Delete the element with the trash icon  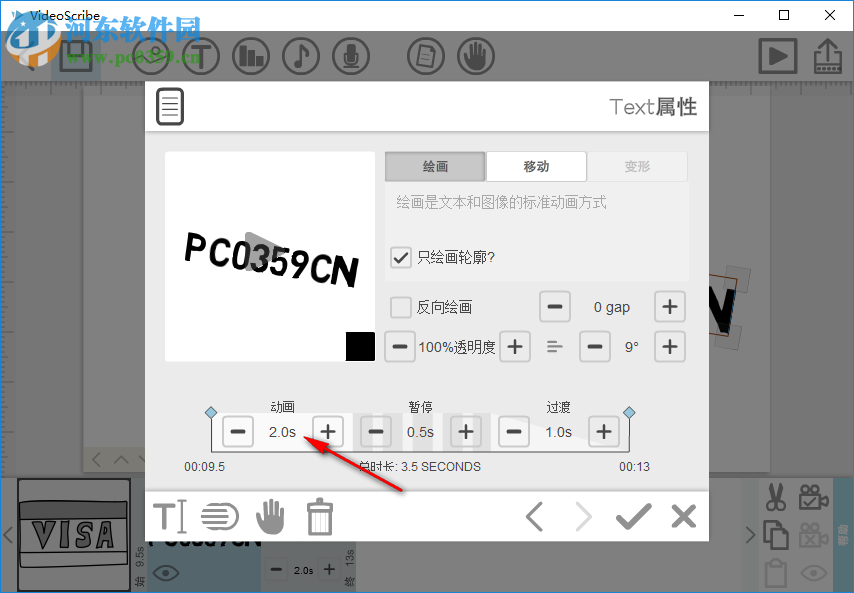[x=320, y=516]
